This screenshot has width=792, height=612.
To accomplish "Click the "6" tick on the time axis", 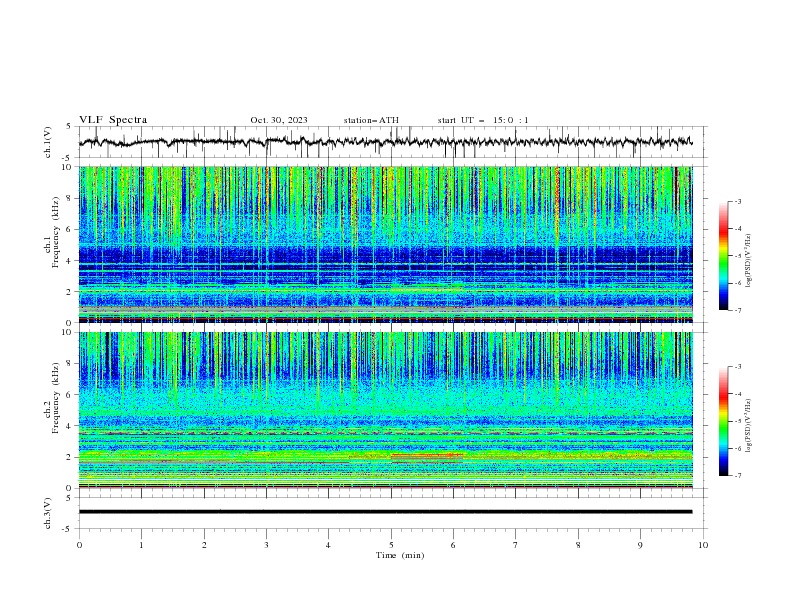I will (453, 545).
